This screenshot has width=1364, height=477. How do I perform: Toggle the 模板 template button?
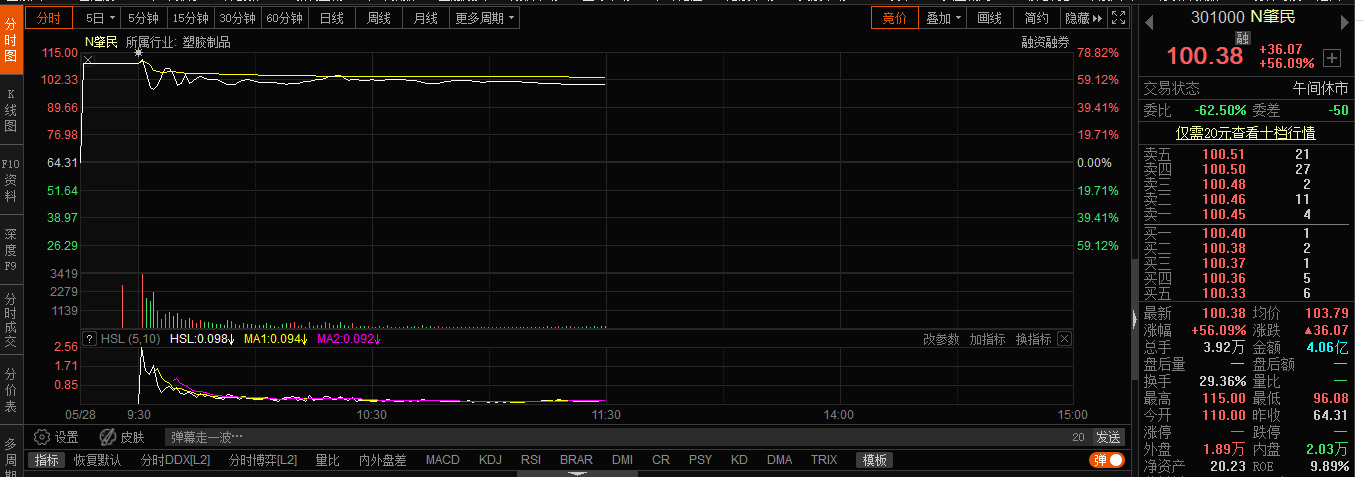pos(875,460)
